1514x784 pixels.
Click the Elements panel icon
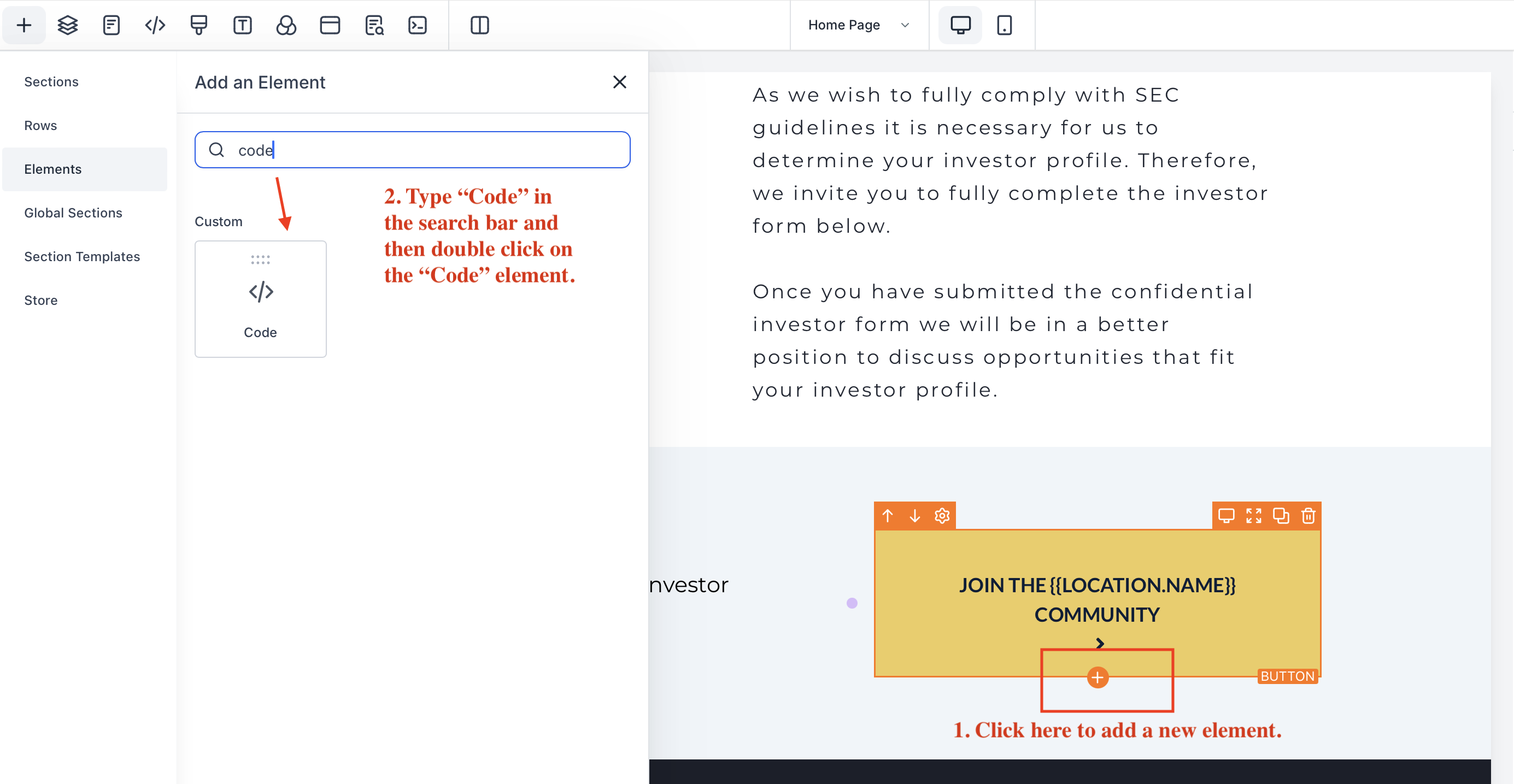pos(53,168)
